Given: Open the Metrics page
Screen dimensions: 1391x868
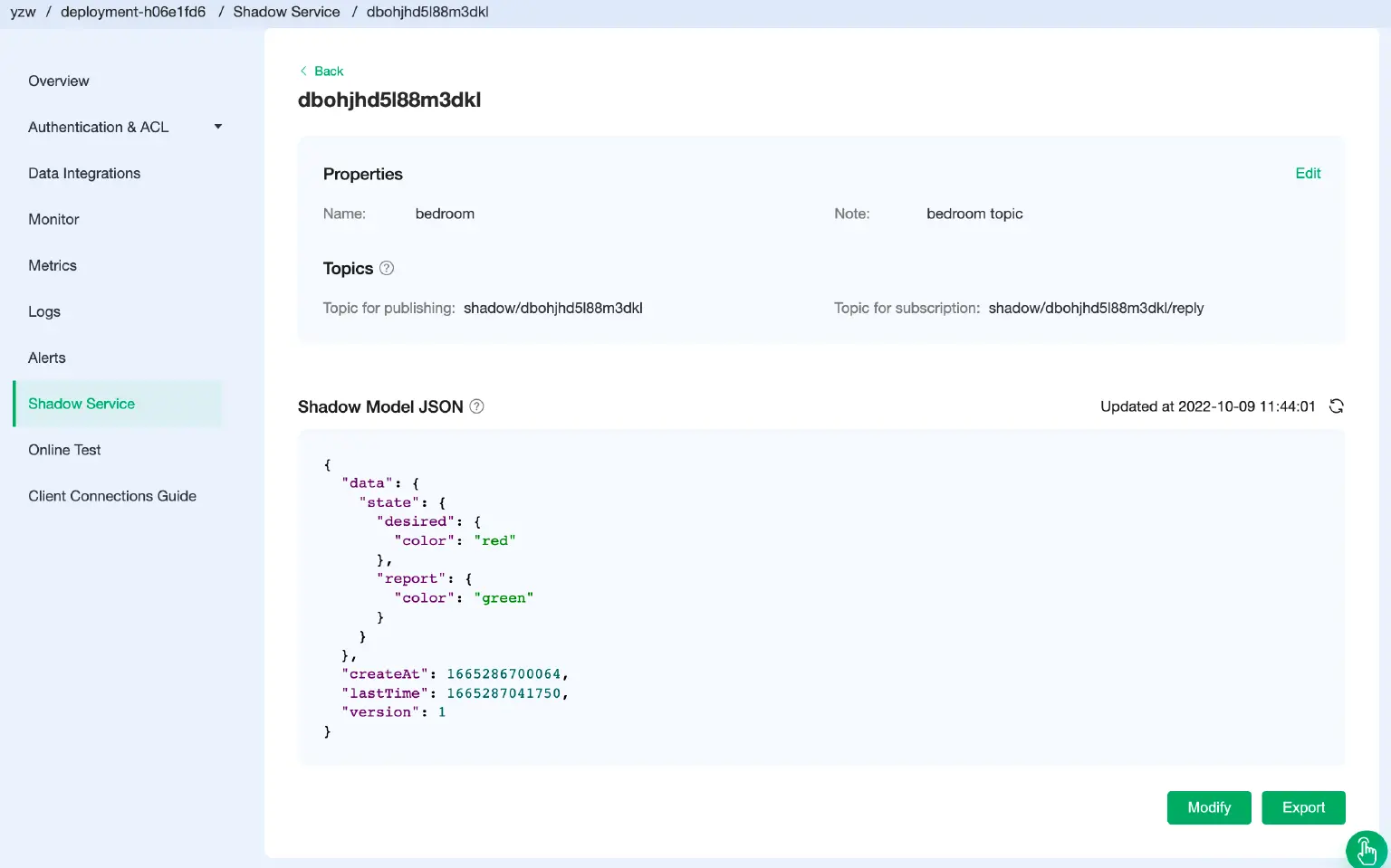Looking at the screenshot, I should (x=53, y=265).
